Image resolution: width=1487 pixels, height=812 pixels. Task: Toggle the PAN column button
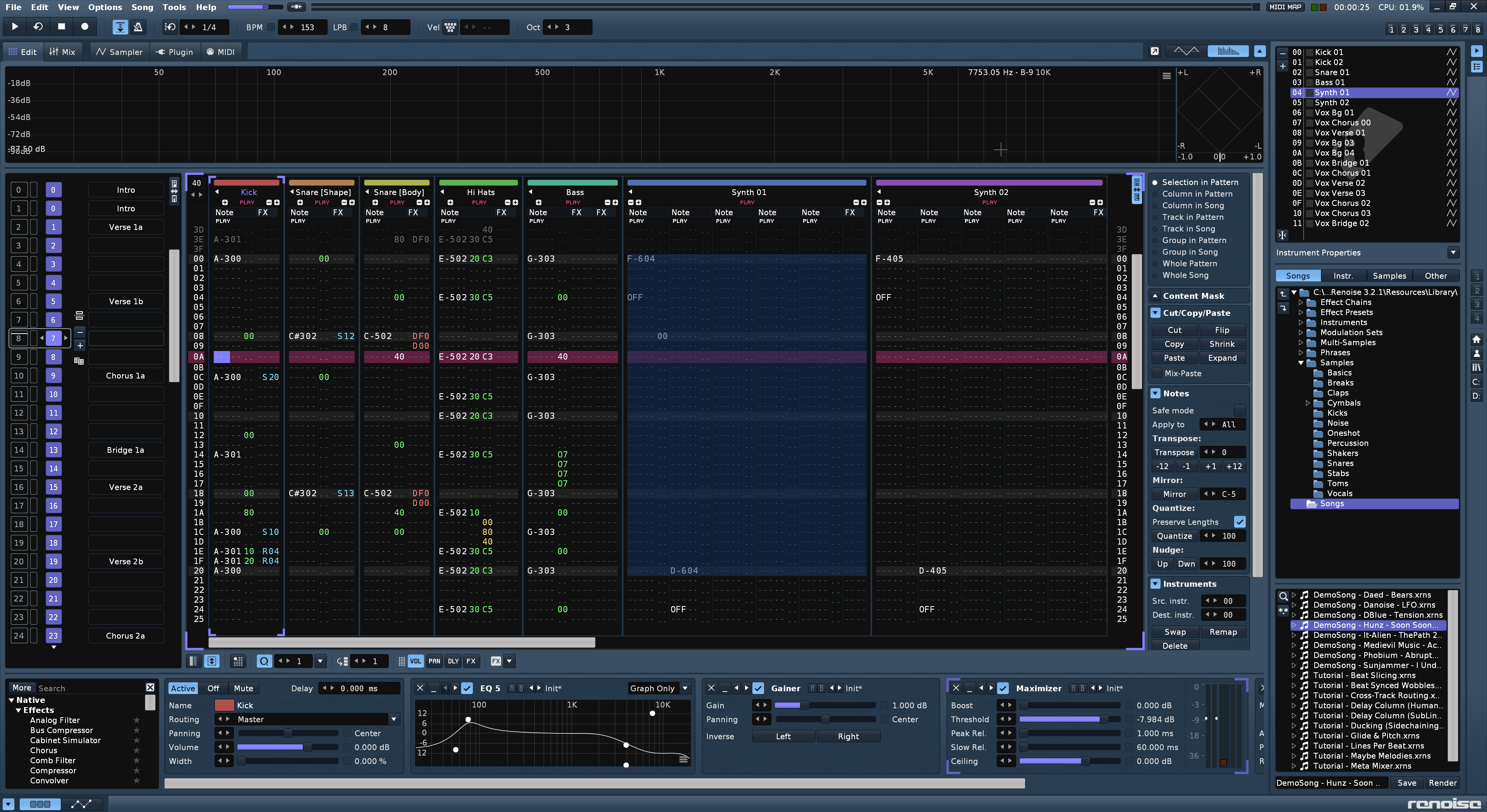(434, 661)
